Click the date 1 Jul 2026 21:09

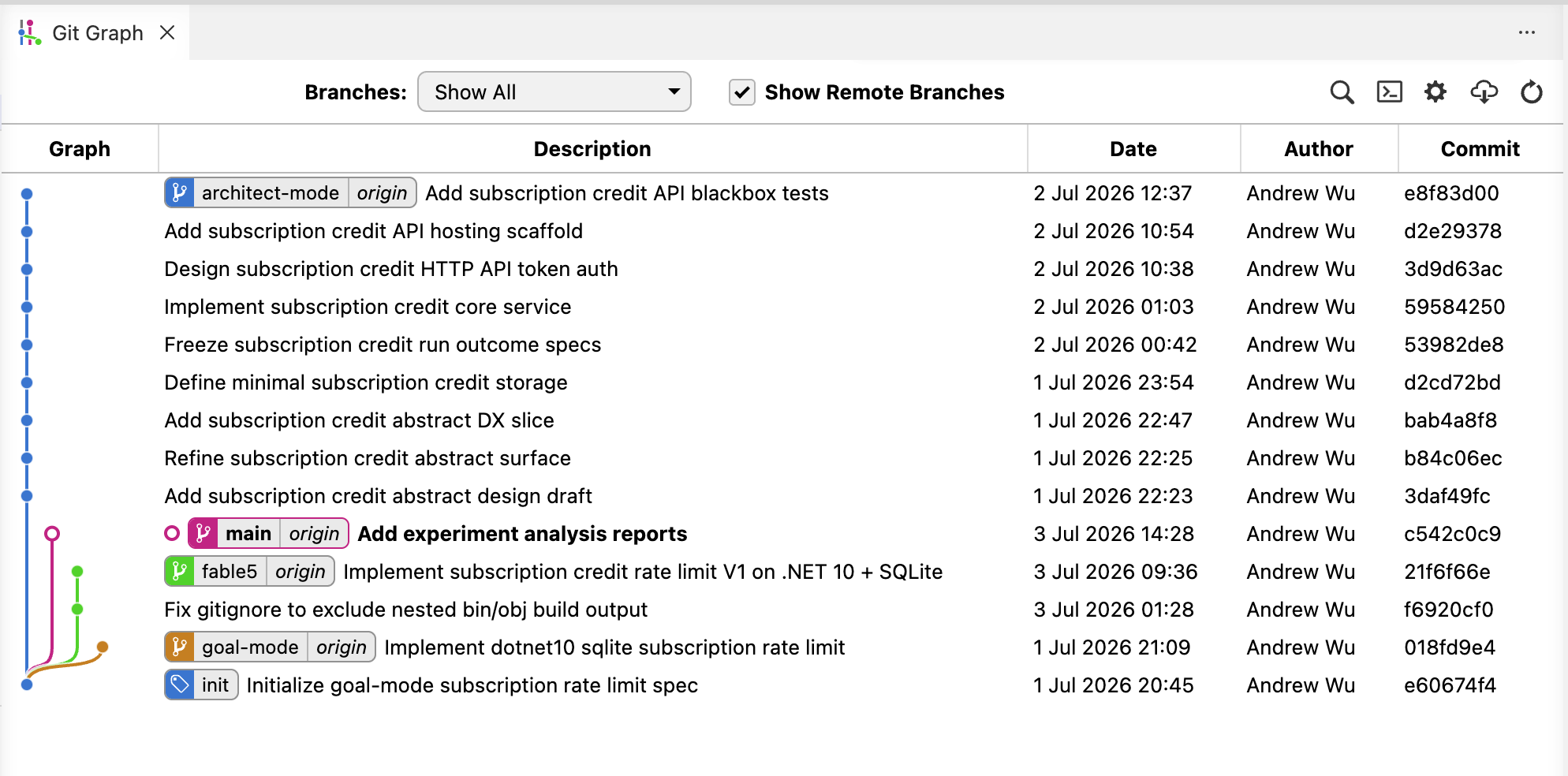tap(1112, 647)
